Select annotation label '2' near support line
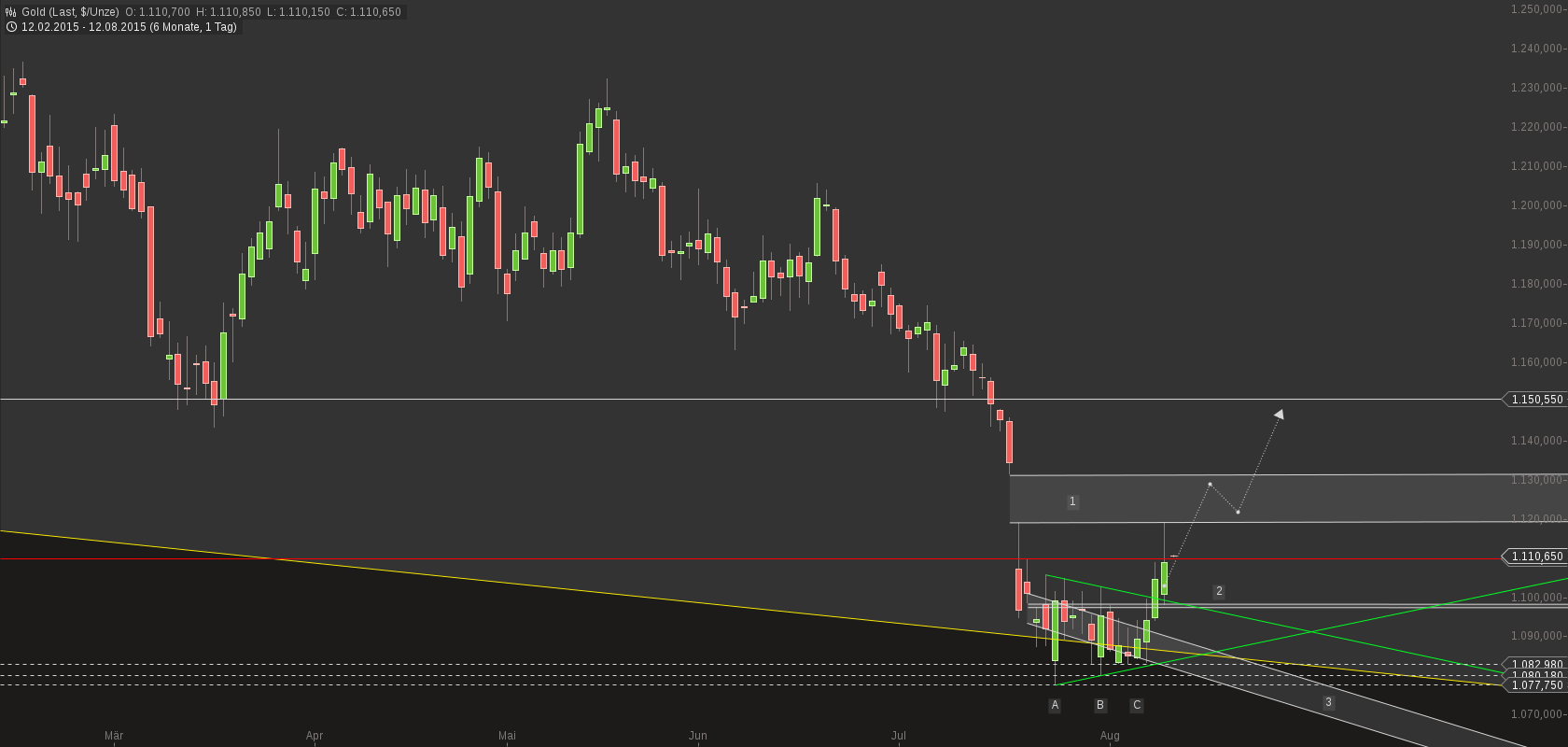1568x747 pixels. (x=1219, y=591)
